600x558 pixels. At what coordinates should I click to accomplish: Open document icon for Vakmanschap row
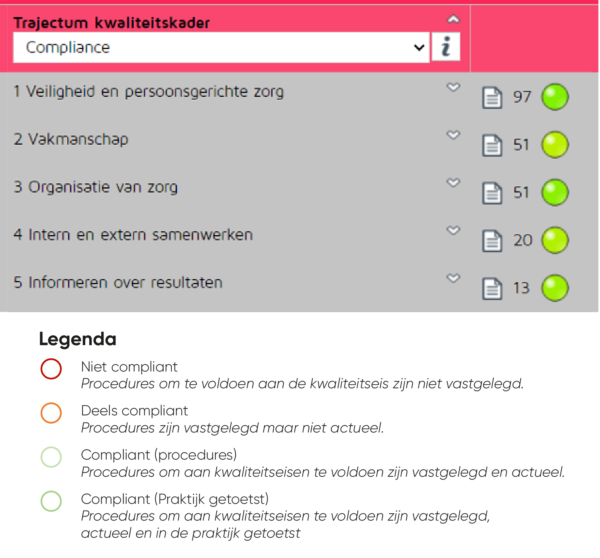click(x=492, y=145)
